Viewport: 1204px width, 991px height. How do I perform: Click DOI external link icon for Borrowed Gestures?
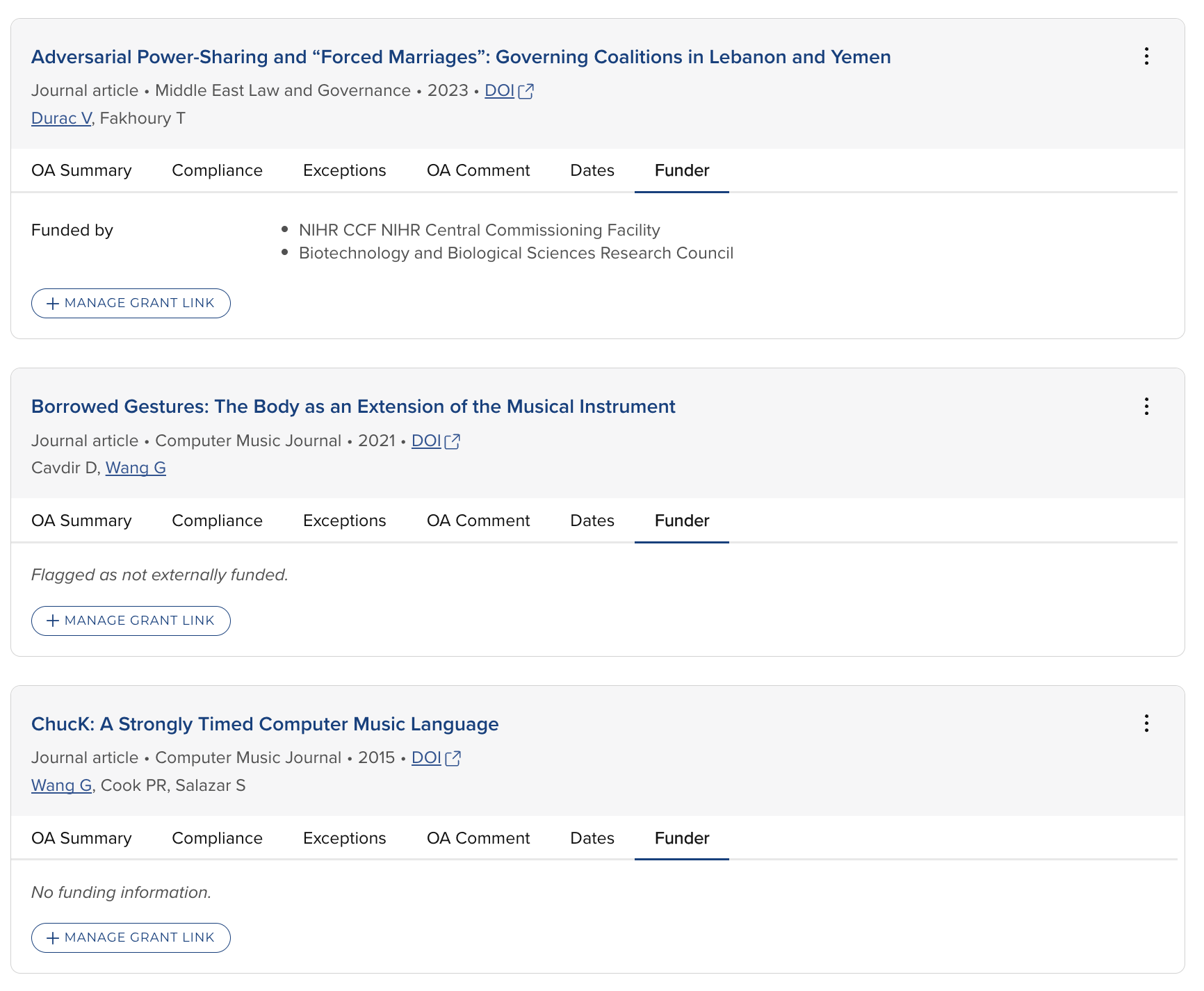453,441
